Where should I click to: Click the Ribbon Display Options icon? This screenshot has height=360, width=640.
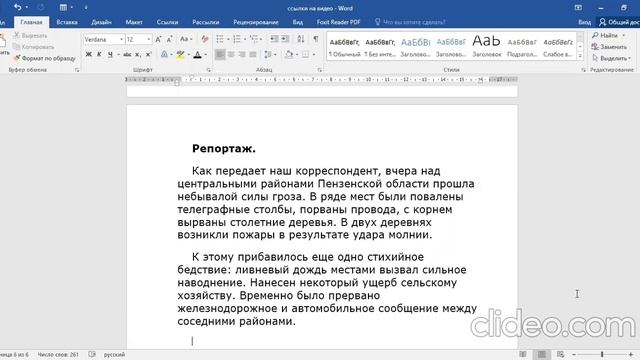[578, 8]
